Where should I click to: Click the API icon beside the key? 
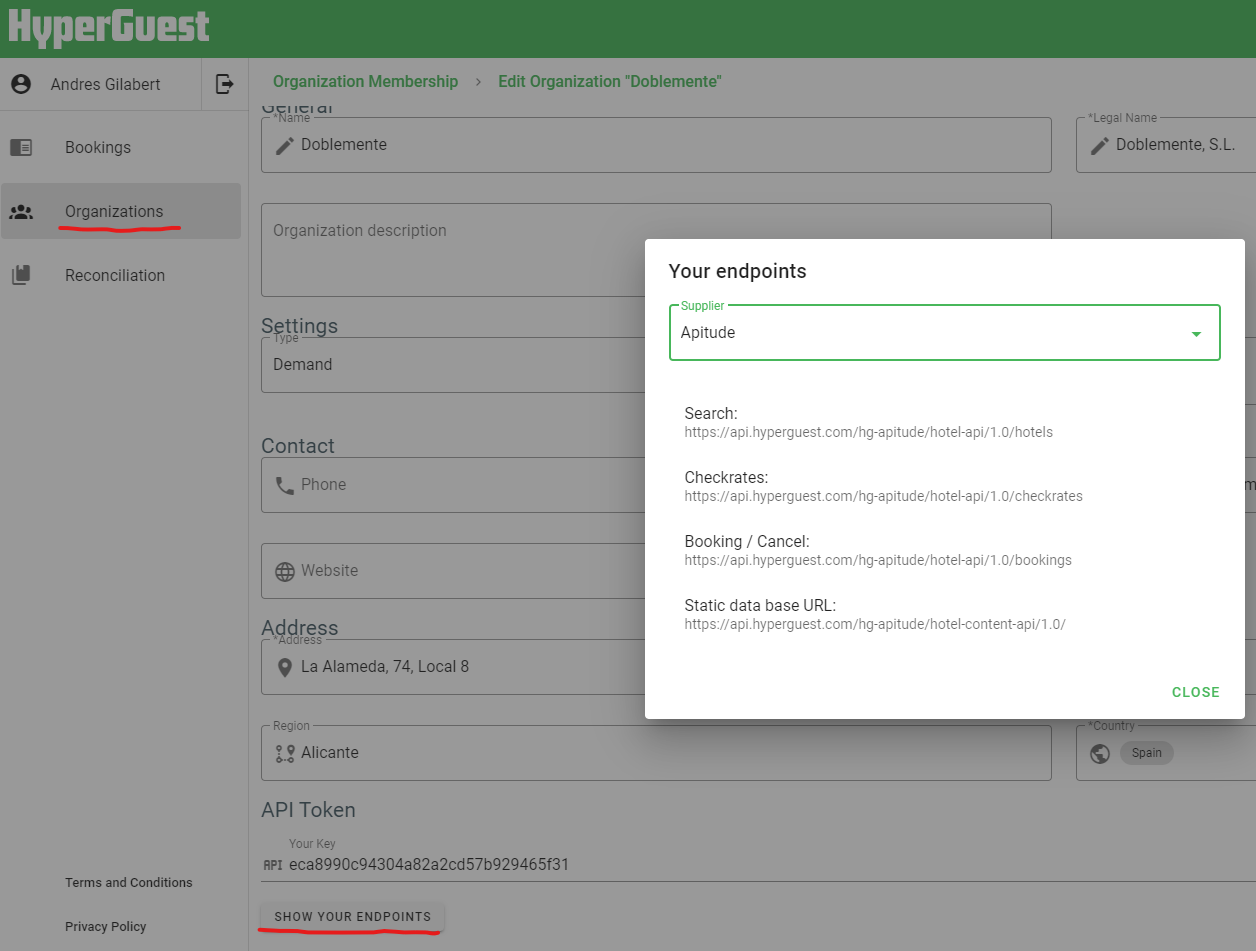pos(273,865)
